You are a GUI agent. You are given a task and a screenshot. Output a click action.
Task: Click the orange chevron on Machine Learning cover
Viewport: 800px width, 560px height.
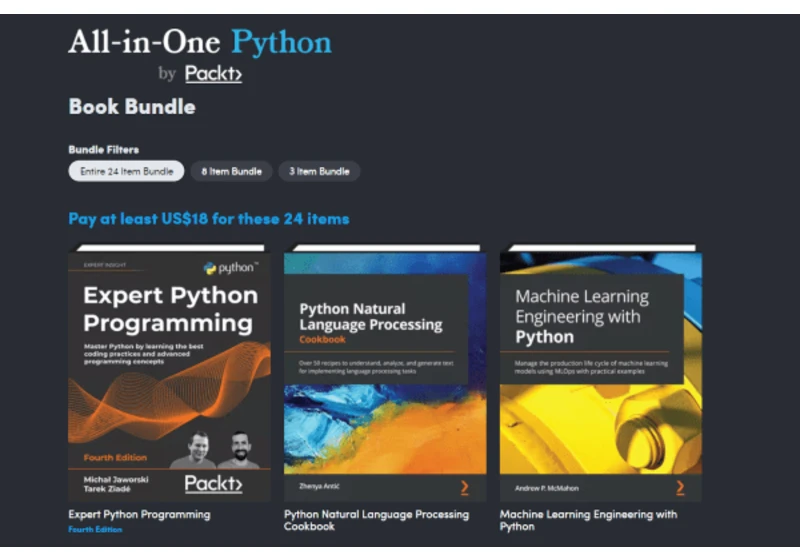tap(680, 488)
